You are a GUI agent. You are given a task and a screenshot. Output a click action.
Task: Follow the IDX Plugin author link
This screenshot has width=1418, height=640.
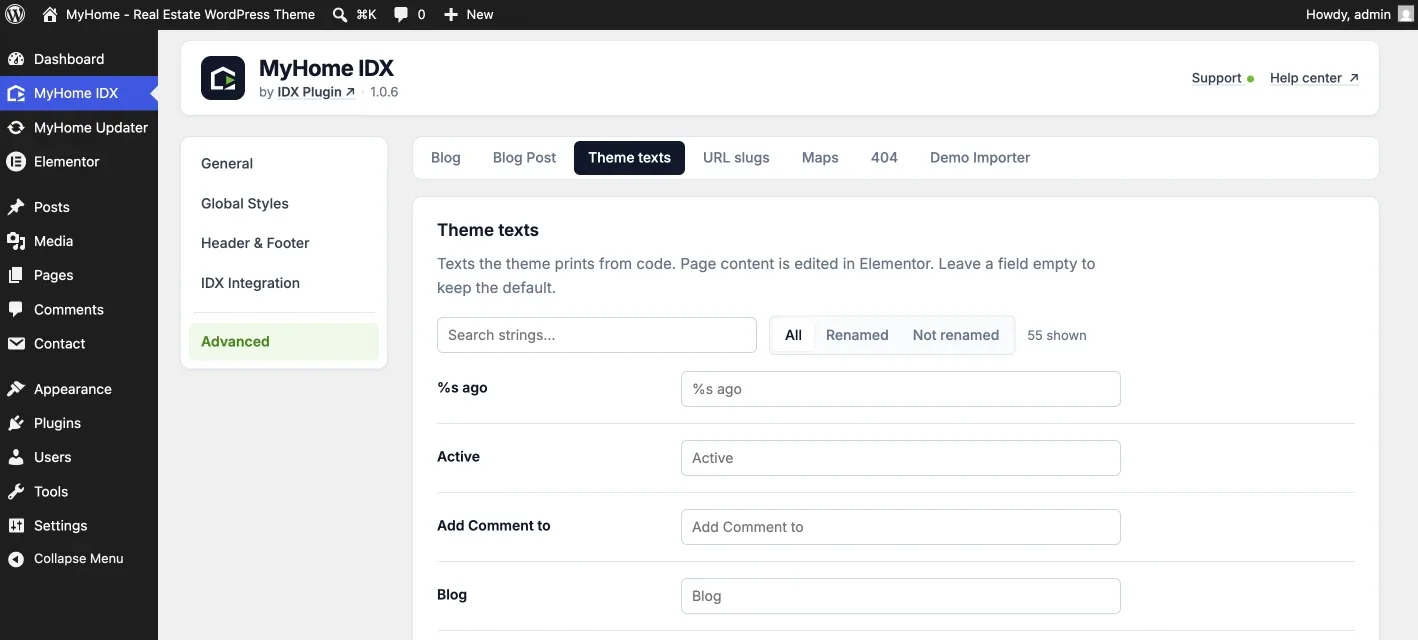(316, 92)
